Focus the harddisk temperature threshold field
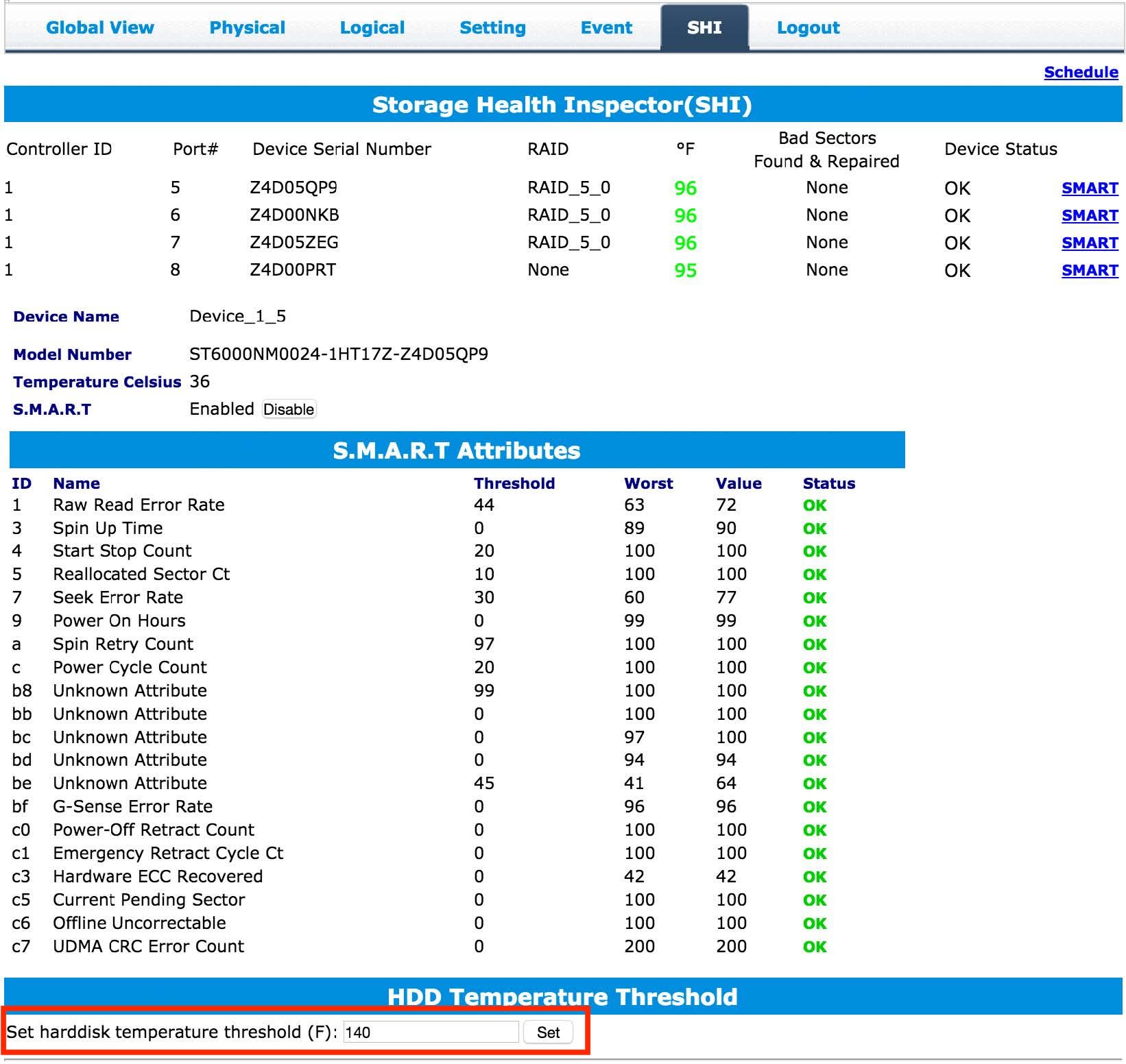 click(x=431, y=1032)
